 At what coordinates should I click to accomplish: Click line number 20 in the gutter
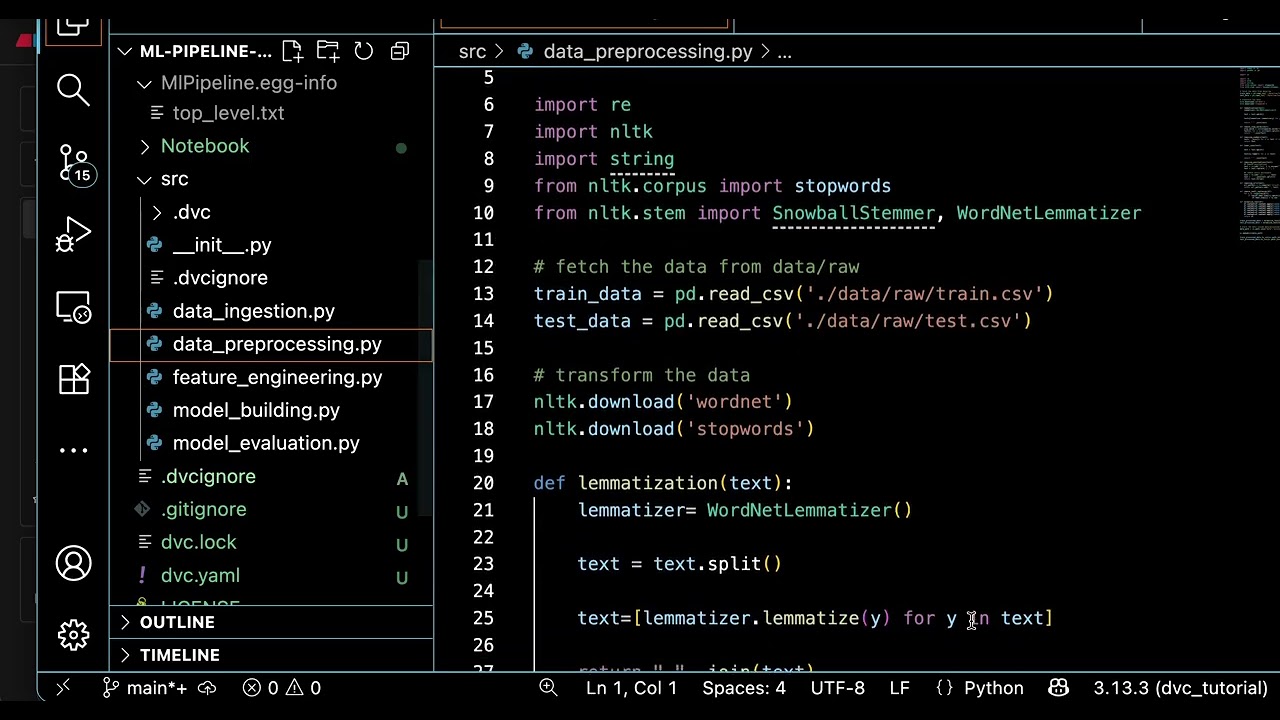pyautogui.click(x=483, y=483)
